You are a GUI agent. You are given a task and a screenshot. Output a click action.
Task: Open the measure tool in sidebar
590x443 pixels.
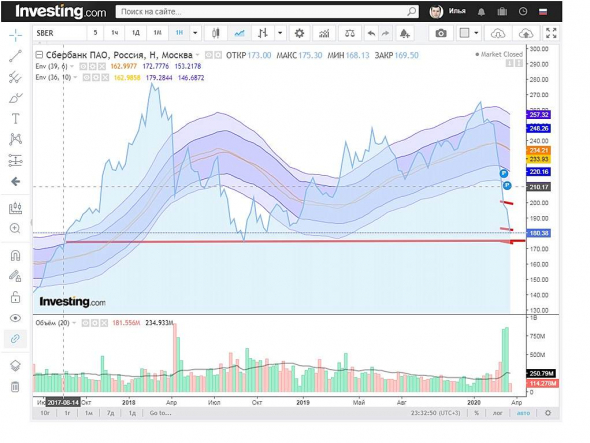[15, 208]
